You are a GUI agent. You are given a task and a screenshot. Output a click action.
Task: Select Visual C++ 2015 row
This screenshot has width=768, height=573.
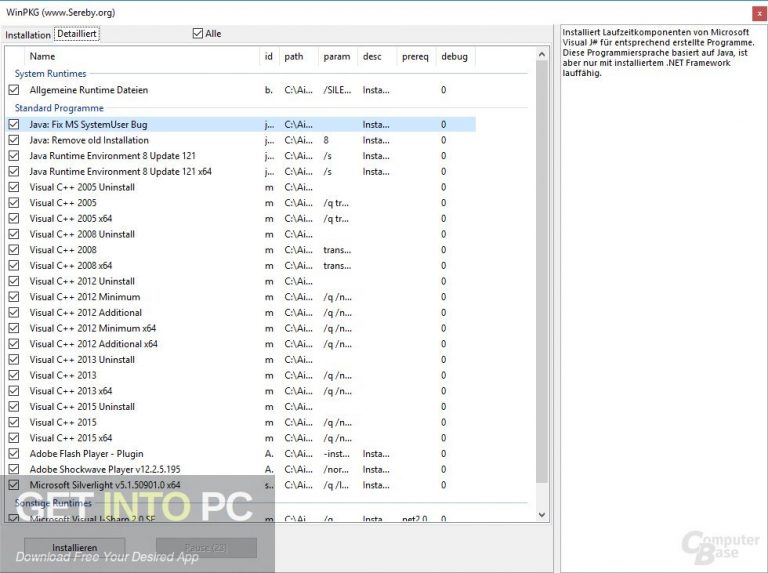(240, 422)
